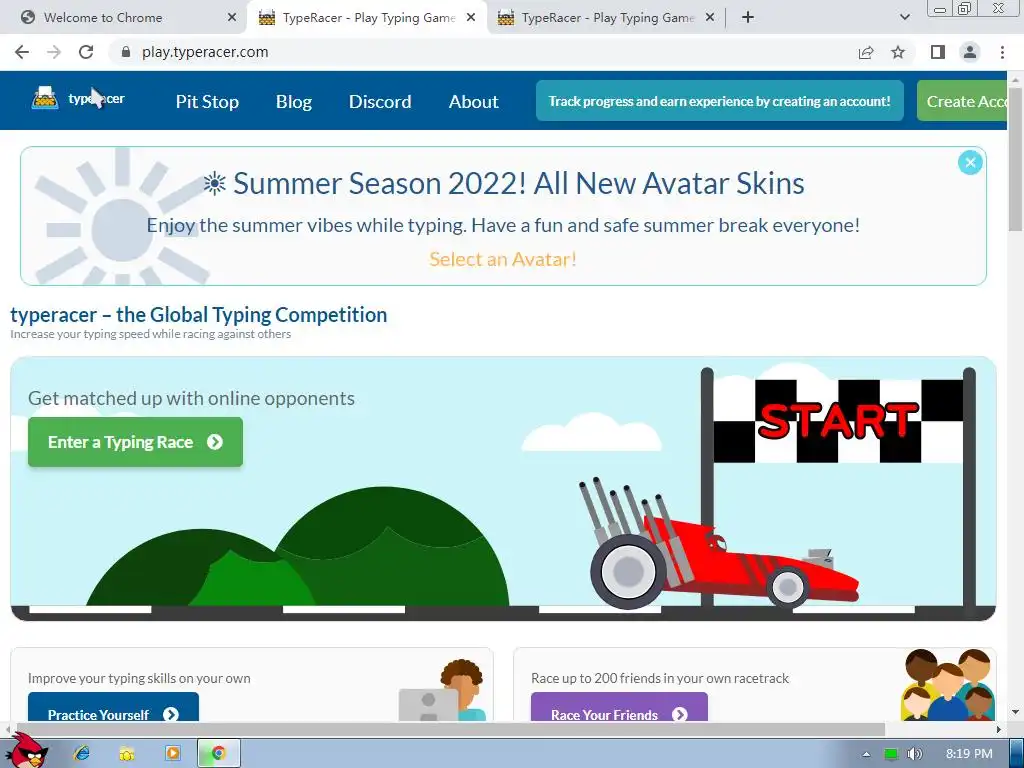The width and height of the screenshot is (1024, 768).
Task: Click Enter a Typing Race button
Action: 135,442
